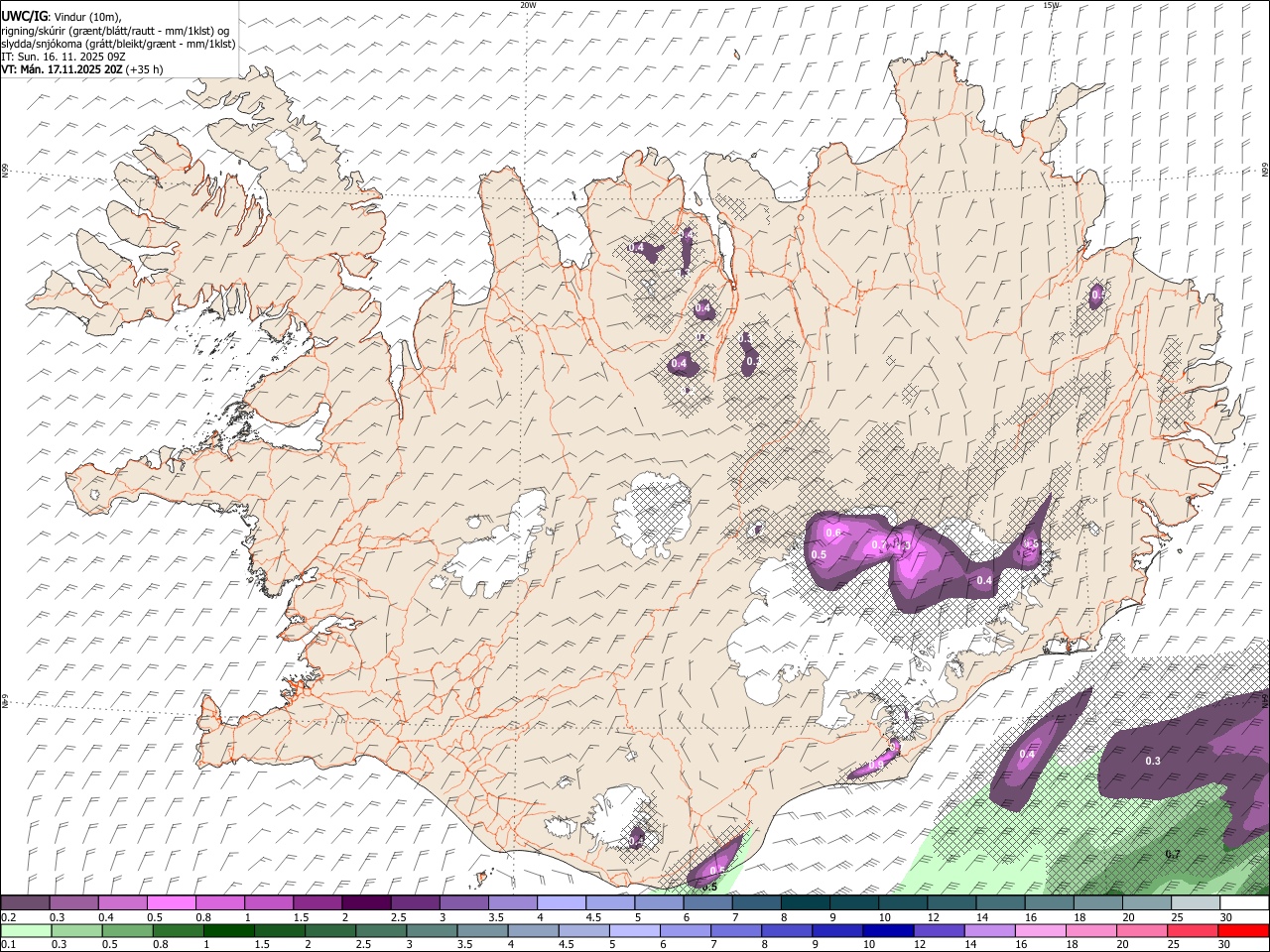This screenshot has width=1270, height=952.
Task: Click the '20W' longitude label at top
Action: pos(528,5)
